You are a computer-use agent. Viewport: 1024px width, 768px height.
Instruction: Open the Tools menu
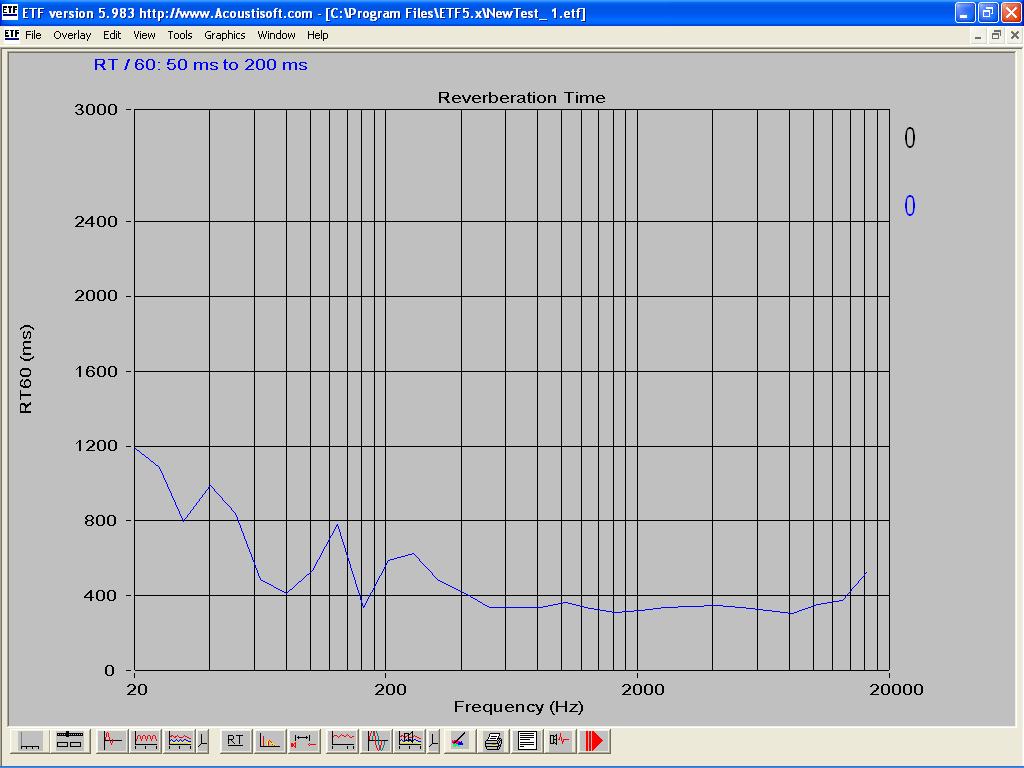click(180, 35)
